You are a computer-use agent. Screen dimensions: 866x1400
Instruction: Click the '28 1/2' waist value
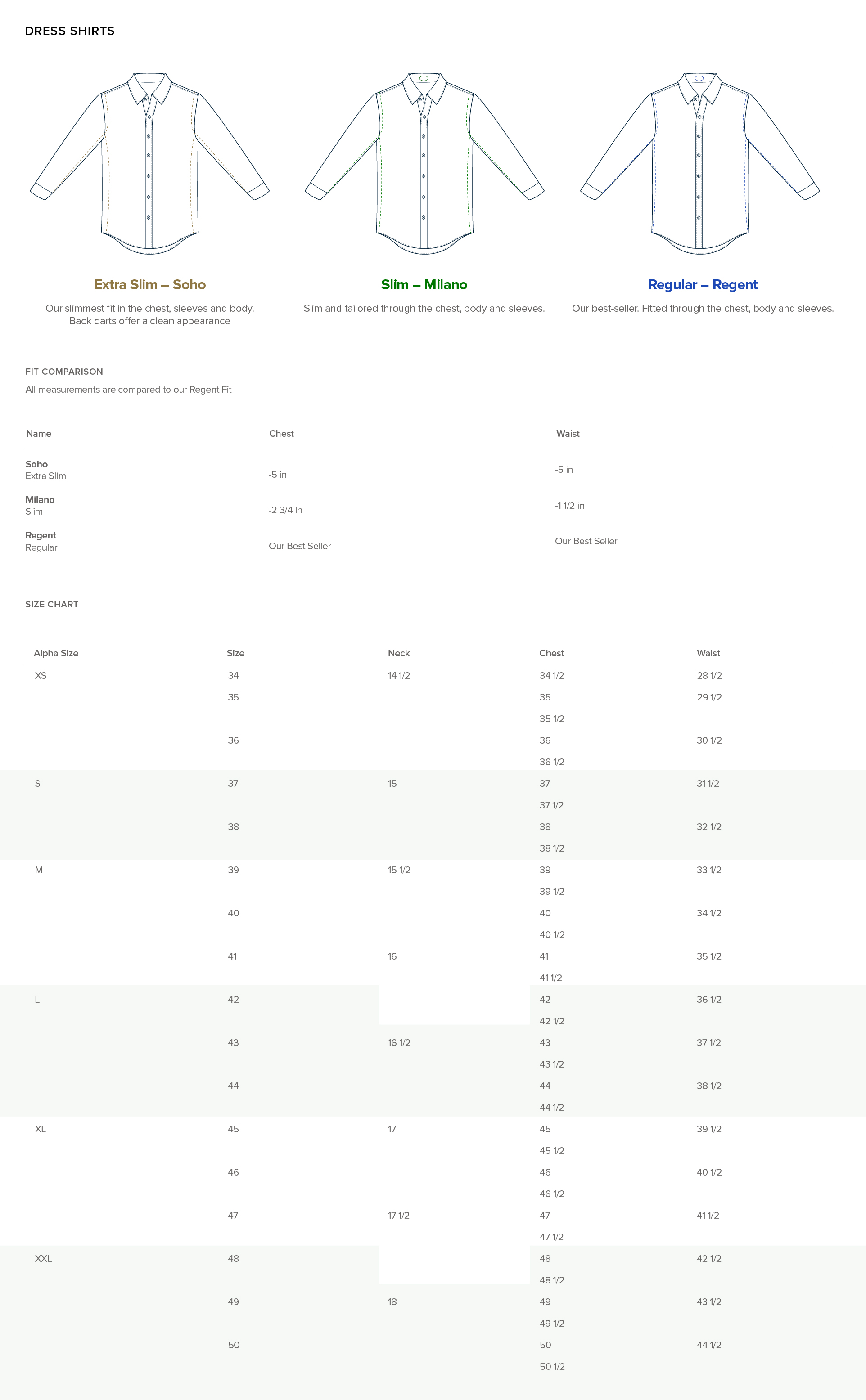pos(709,675)
